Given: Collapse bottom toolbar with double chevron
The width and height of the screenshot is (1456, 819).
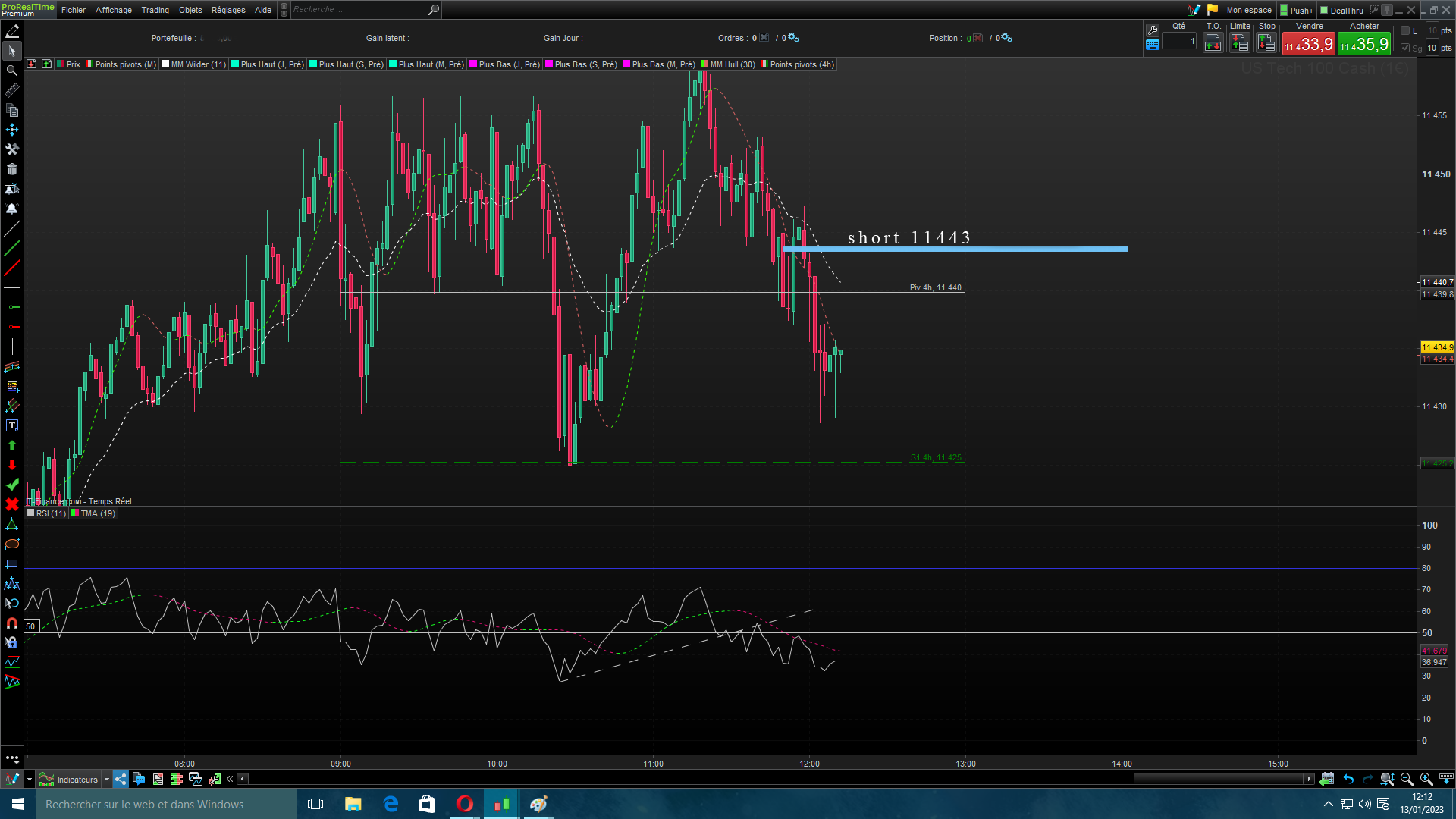Looking at the screenshot, I should (230, 779).
